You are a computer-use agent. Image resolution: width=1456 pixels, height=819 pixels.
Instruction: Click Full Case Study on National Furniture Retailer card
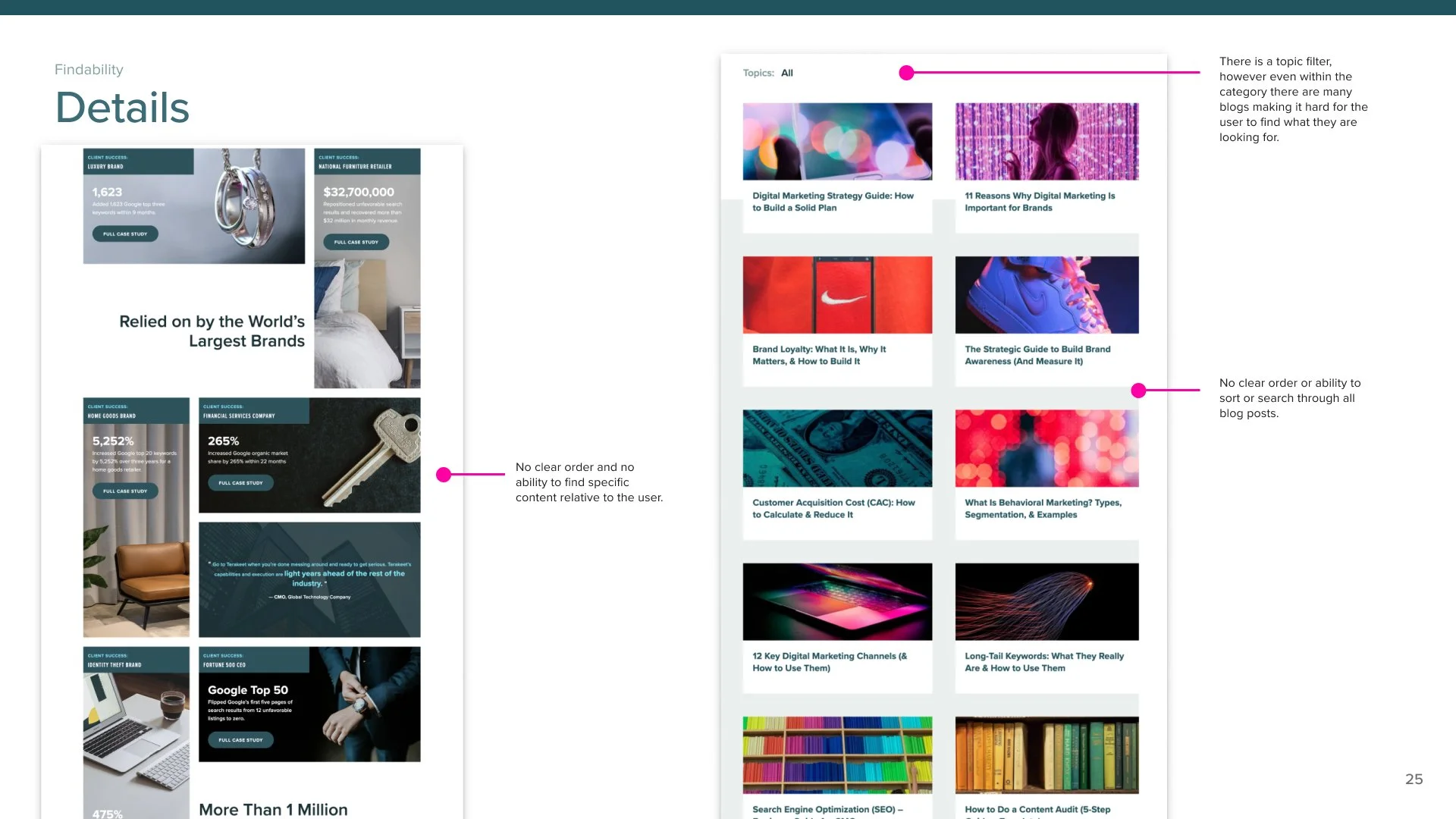356,243
